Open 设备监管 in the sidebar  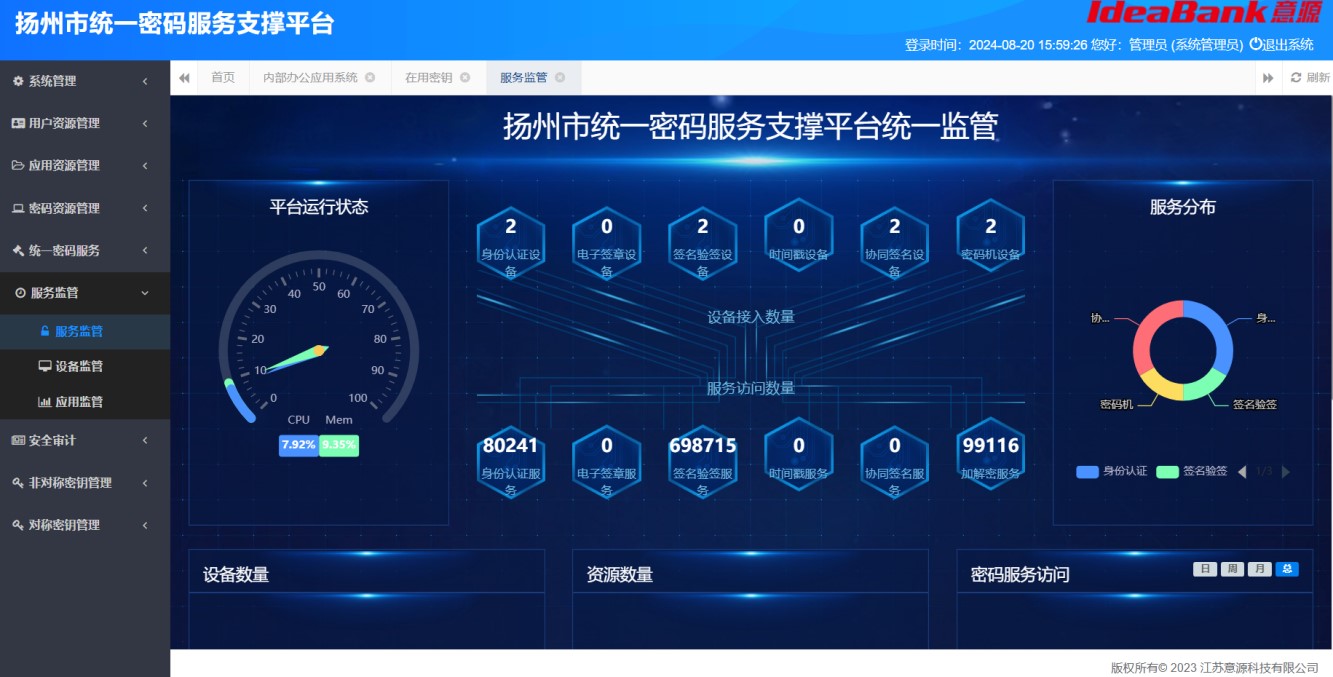tap(79, 366)
